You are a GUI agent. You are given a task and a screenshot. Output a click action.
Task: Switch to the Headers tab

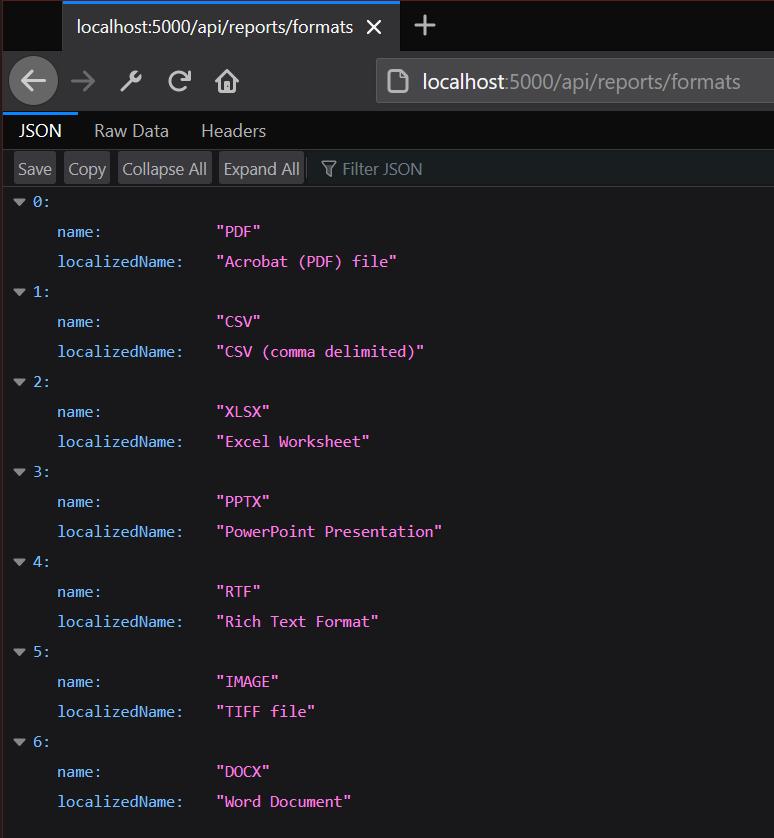click(233, 131)
